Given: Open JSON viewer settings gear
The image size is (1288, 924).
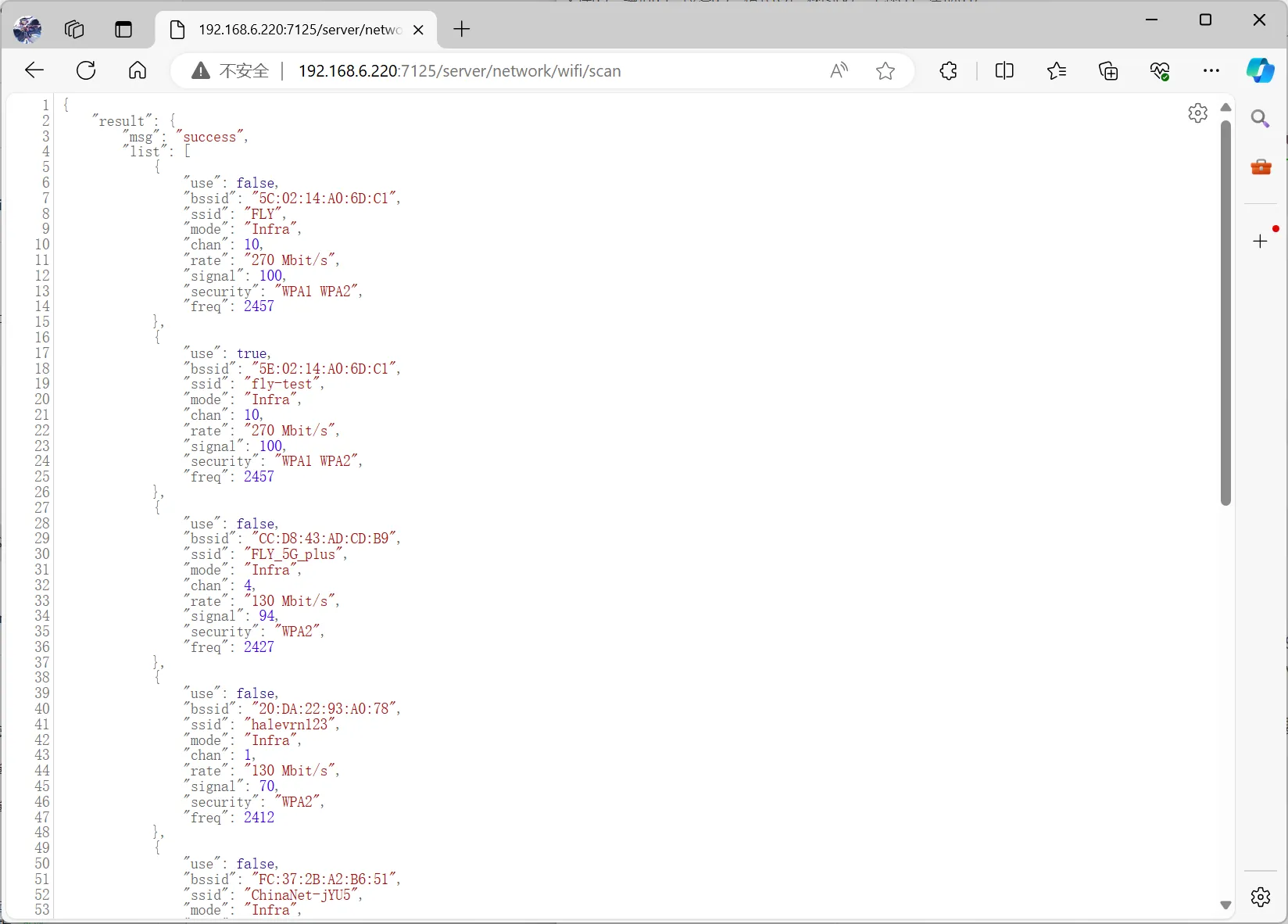Looking at the screenshot, I should click(1197, 113).
